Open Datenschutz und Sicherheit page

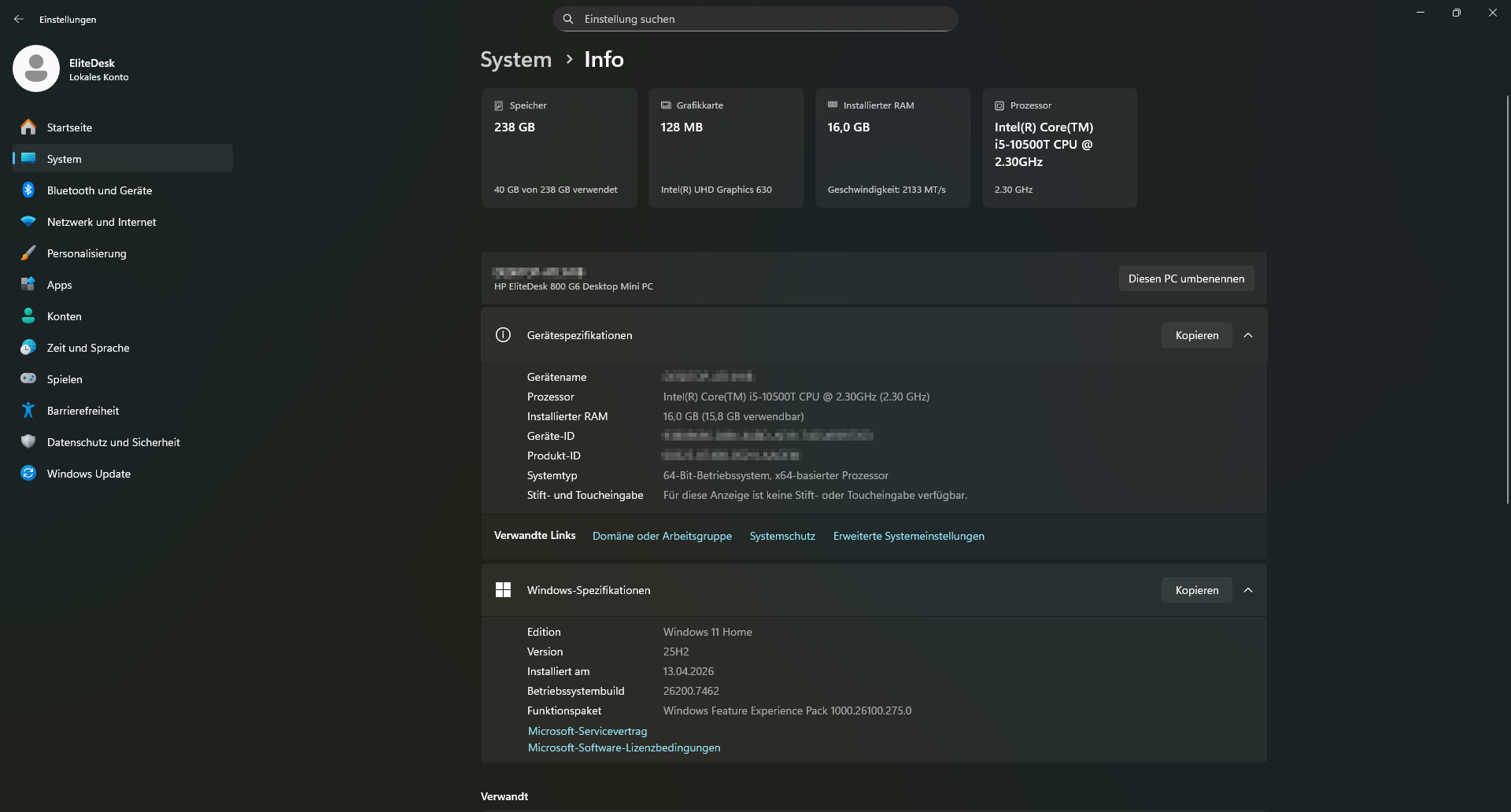(123, 441)
